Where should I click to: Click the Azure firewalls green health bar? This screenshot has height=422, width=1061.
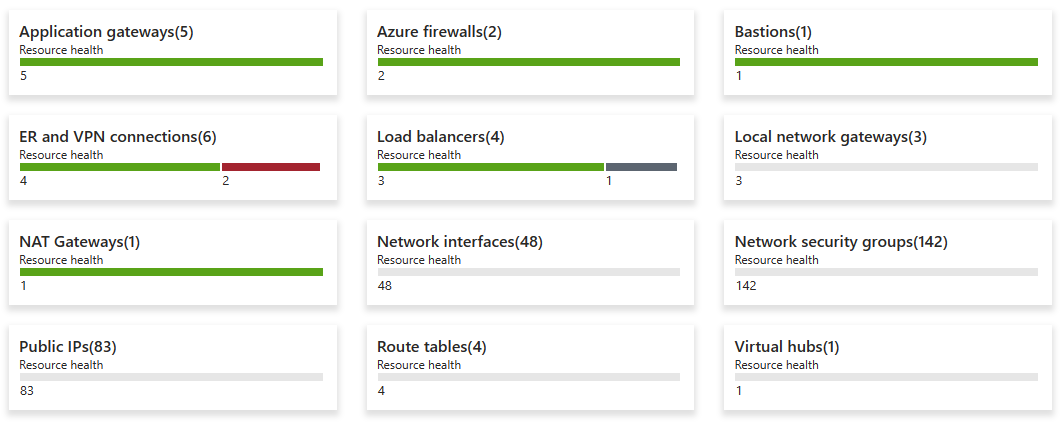pos(528,62)
